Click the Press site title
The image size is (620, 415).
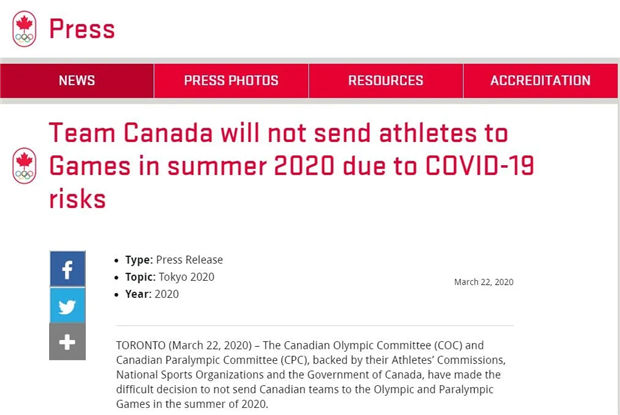click(82, 29)
